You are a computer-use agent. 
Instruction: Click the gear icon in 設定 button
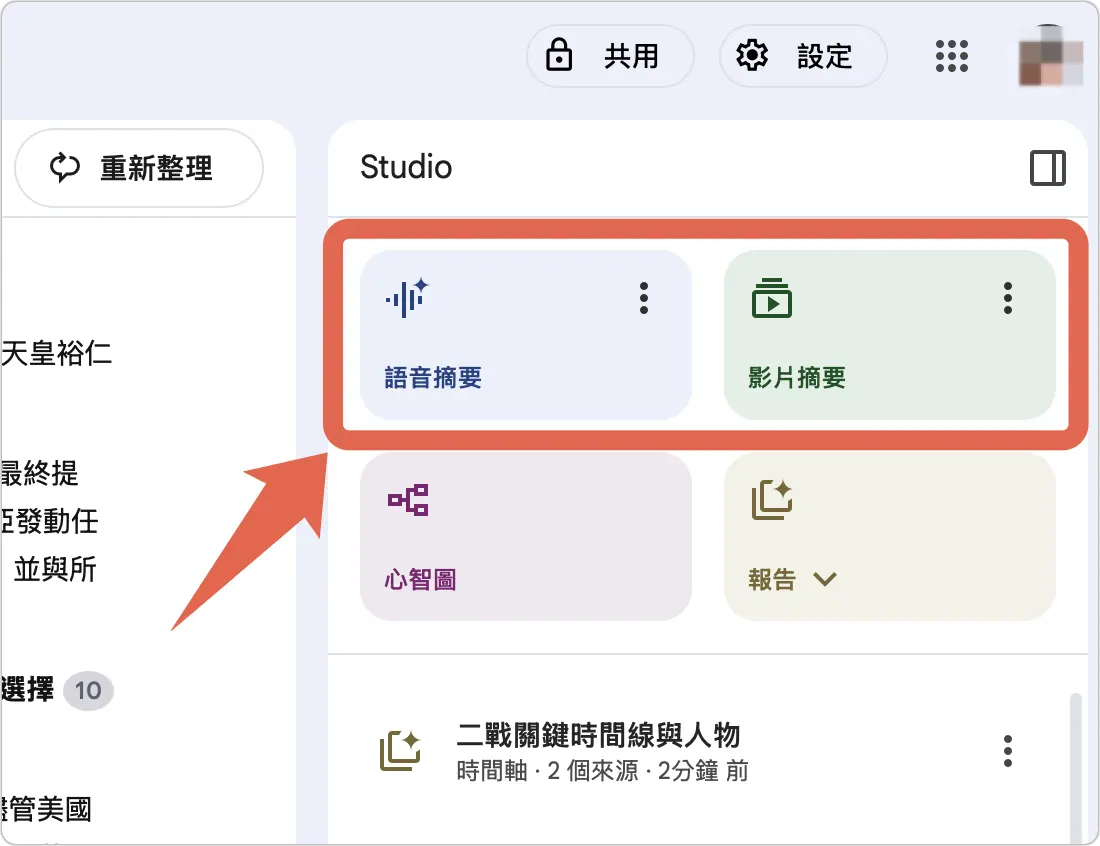pyautogui.click(x=752, y=55)
